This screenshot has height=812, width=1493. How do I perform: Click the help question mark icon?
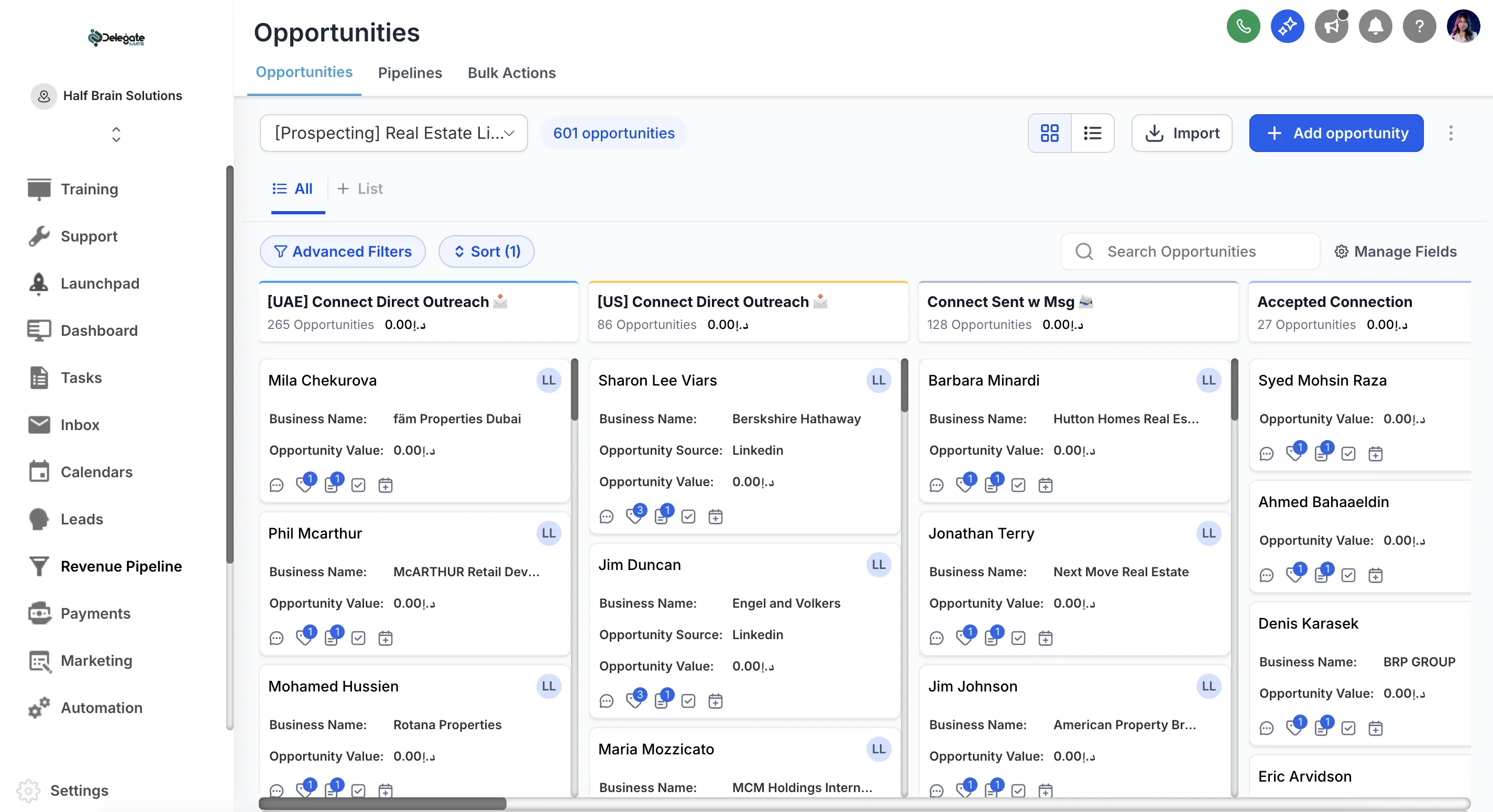pyautogui.click(x=1419, y=26)
